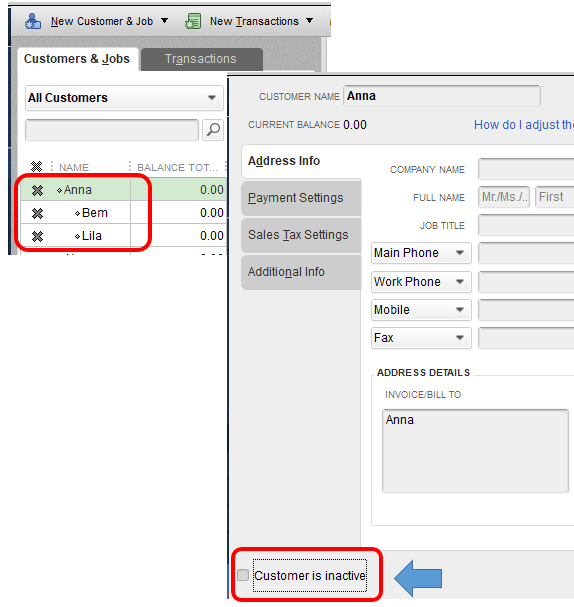Click the search magnifier icon
The image size is (574, 607).
(x=213, y=130)
